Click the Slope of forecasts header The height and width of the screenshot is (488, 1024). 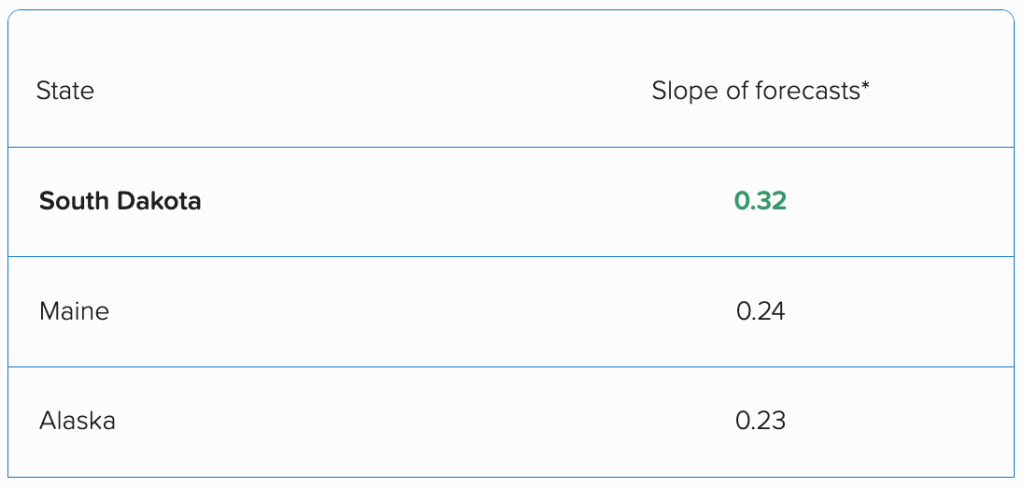click(760, 91)
